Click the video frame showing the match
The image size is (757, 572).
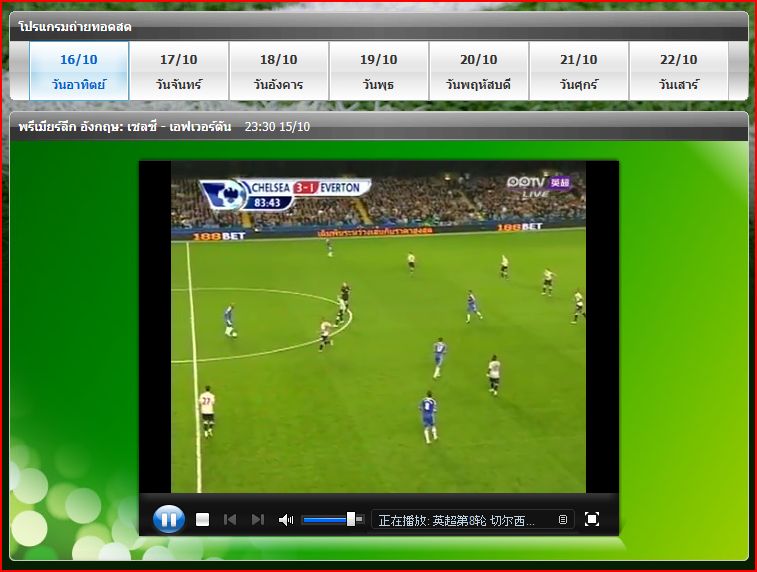tap(378, 327)
